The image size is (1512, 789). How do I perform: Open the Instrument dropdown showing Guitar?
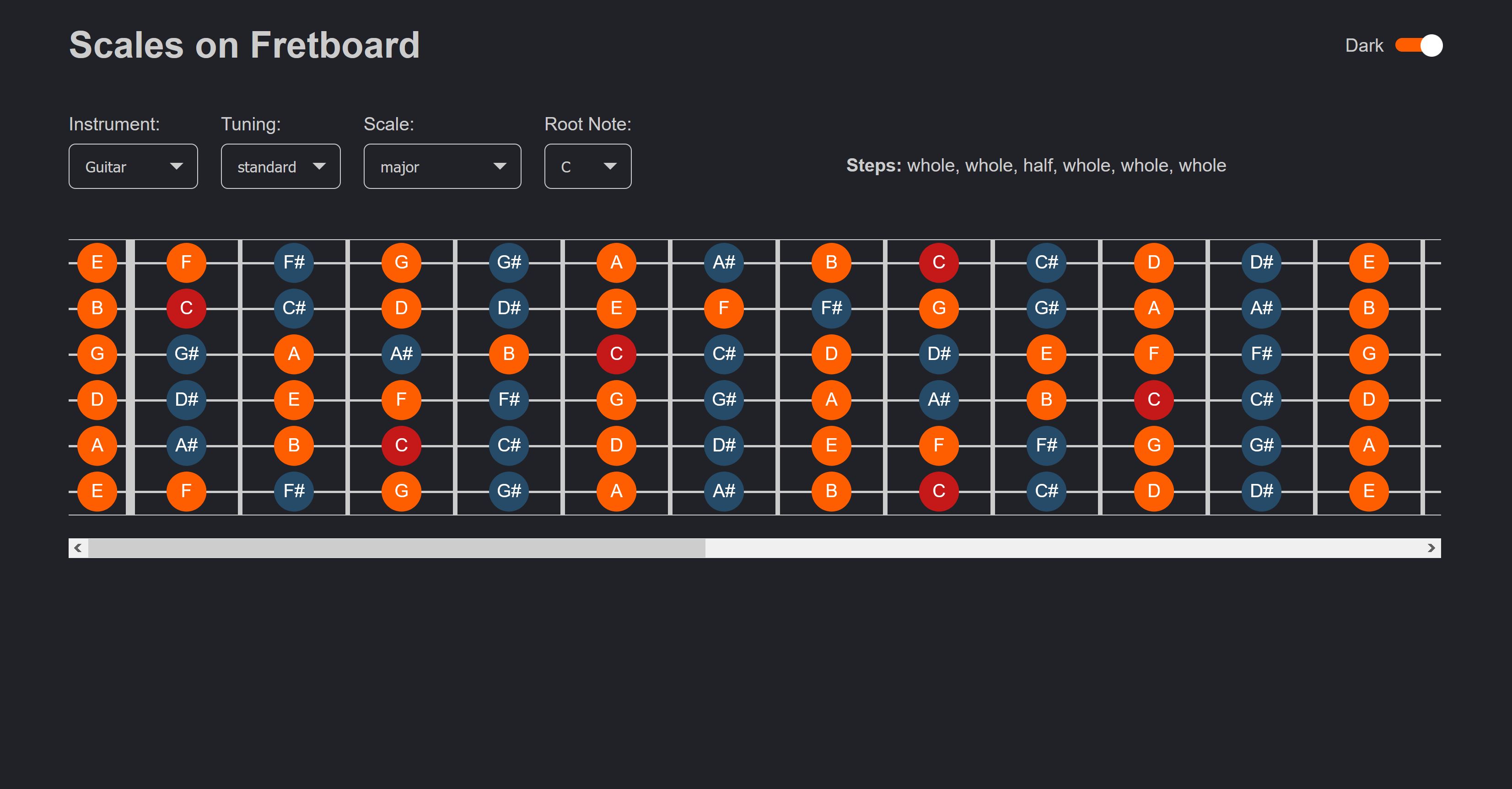pyautogui.click(x=133, y=166)
